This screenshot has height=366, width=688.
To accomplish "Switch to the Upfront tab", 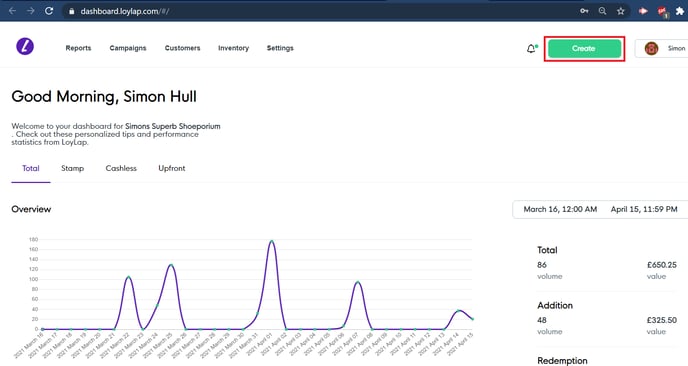I will coord(172,169).
